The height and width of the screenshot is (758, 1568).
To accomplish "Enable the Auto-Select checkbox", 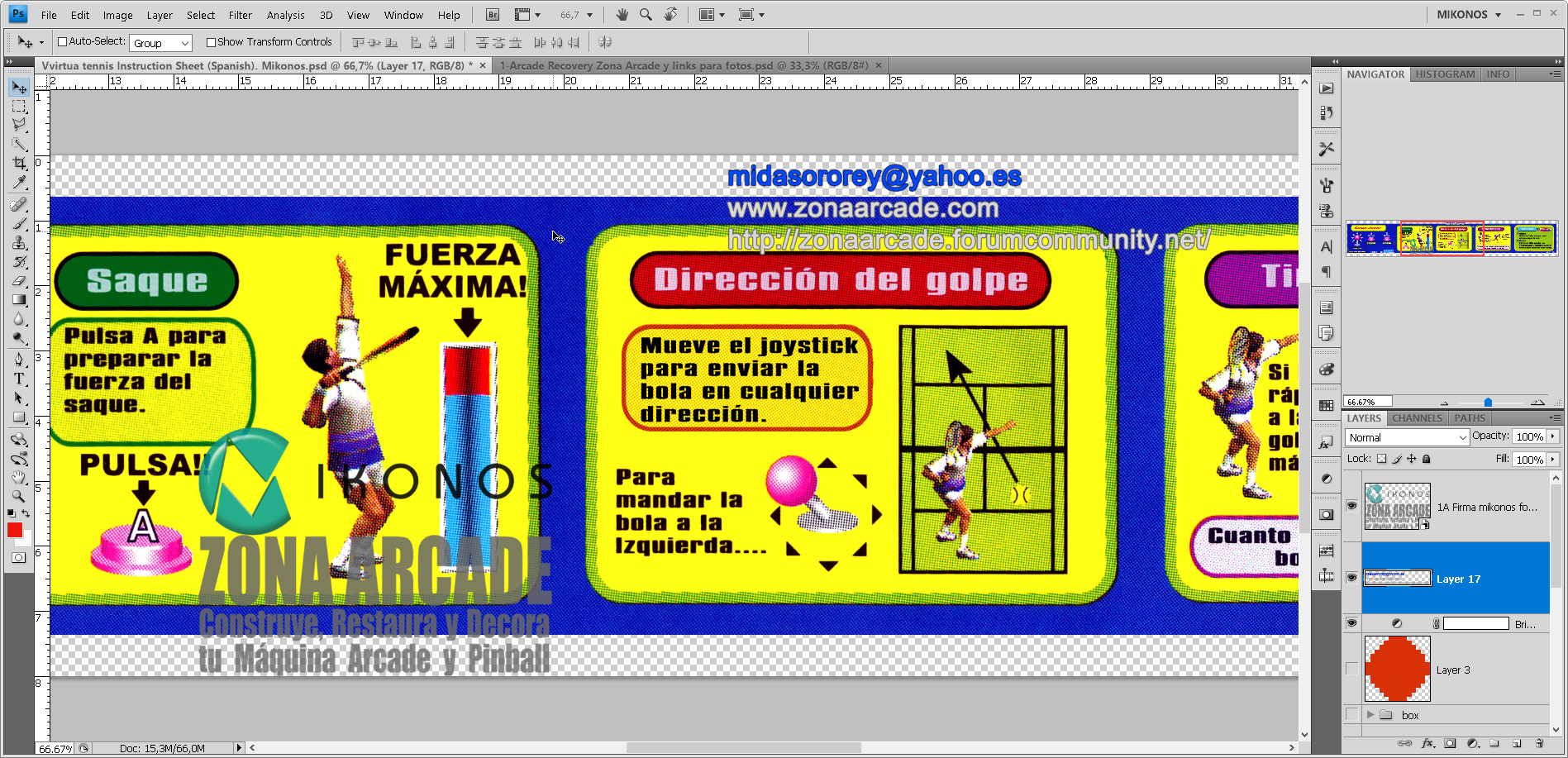I will coord(61,41).
